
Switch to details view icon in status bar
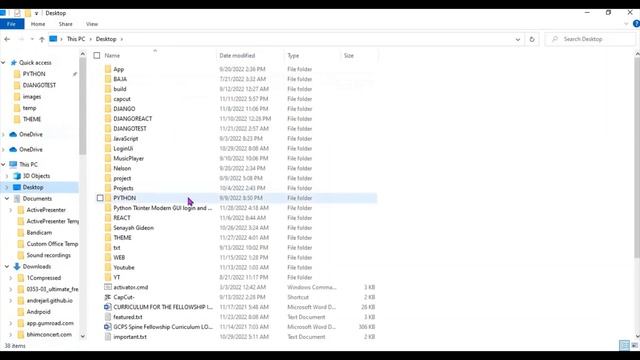[x=624, y=346]
